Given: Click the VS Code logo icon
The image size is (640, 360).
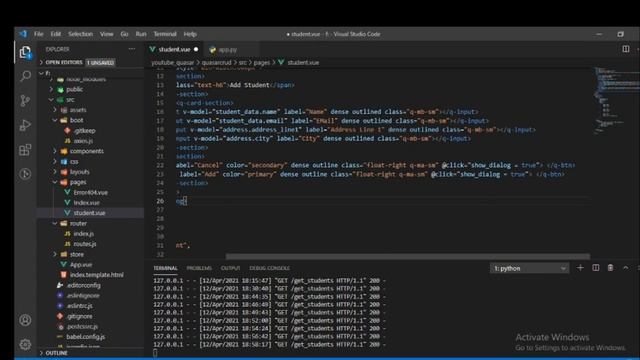Looking at the screenshot, I should click(x=23, y=34).
